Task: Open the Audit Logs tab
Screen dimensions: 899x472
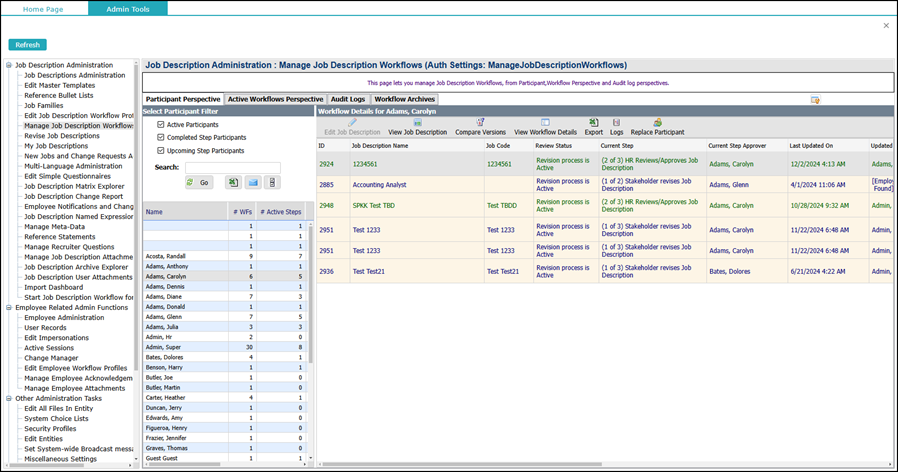Action: [x=348, y=99]
